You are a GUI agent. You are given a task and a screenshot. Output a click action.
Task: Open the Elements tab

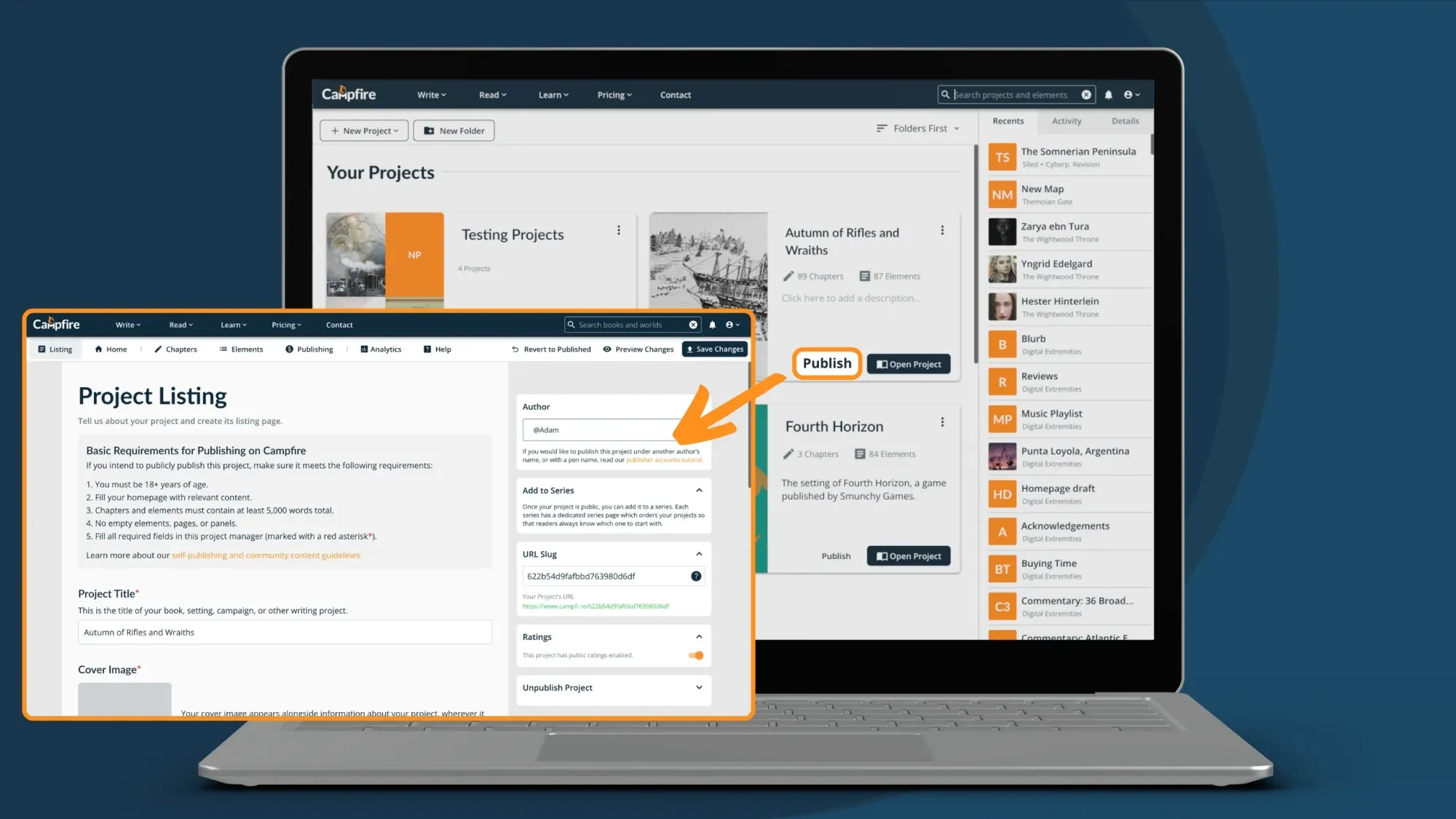(241, 349)
